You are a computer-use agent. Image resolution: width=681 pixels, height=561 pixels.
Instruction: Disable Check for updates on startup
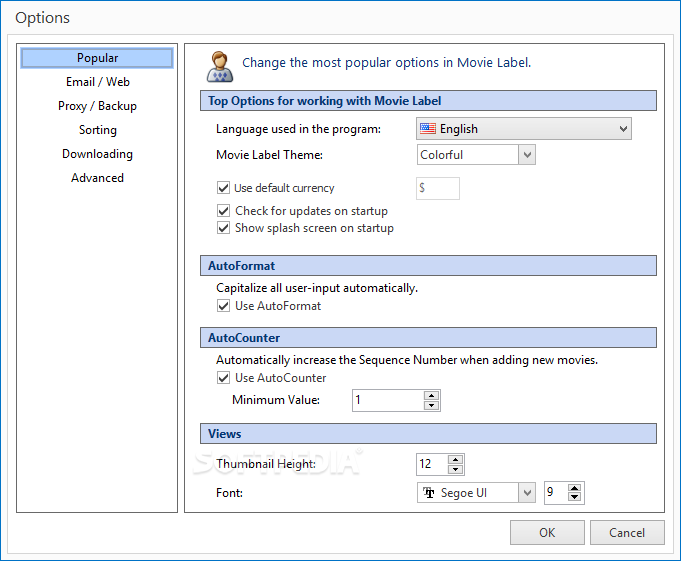point(223,211)
